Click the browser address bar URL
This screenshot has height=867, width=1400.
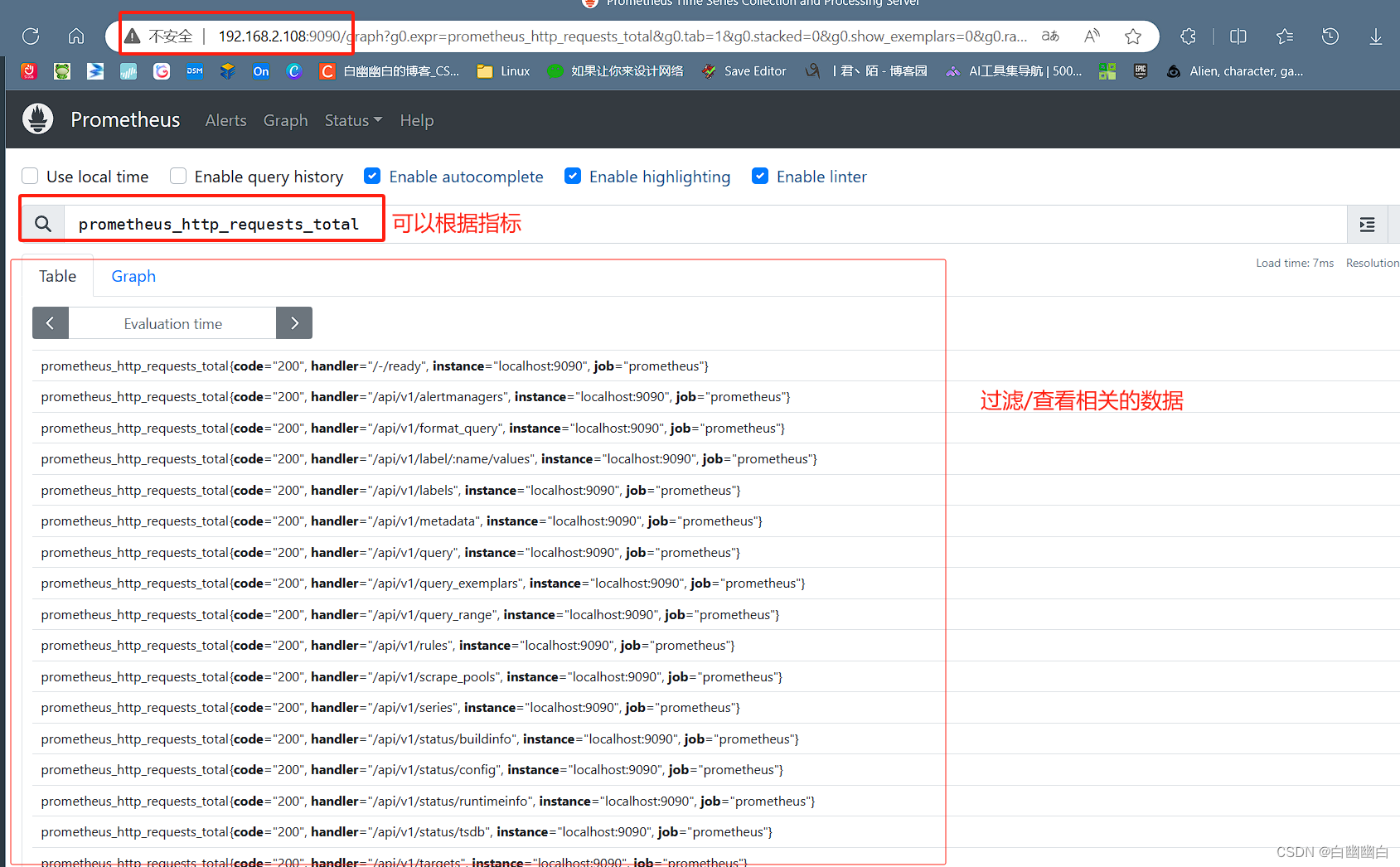[x=622, y=36]
